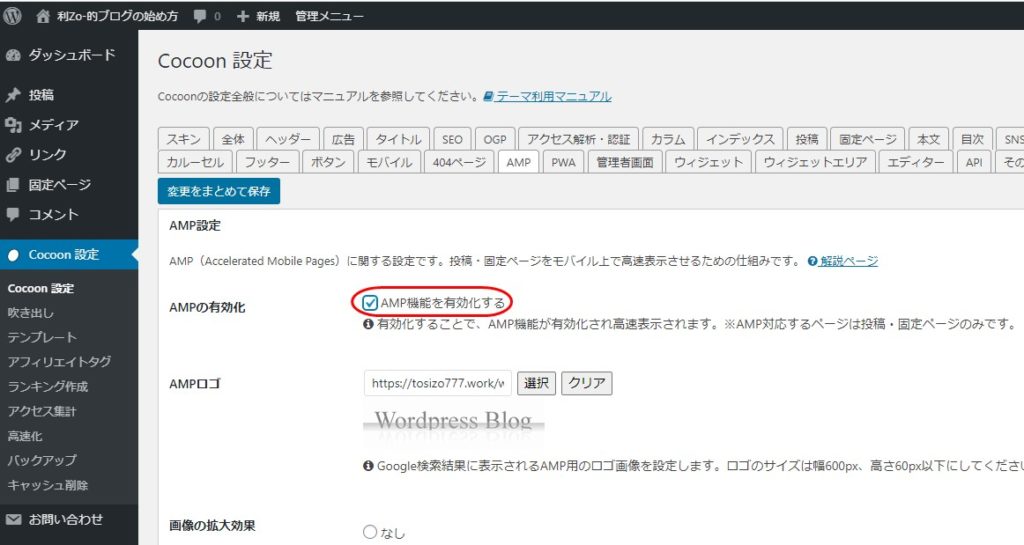1024x545 pixels.
Task: Open the site home icon link
Action: 43,17
